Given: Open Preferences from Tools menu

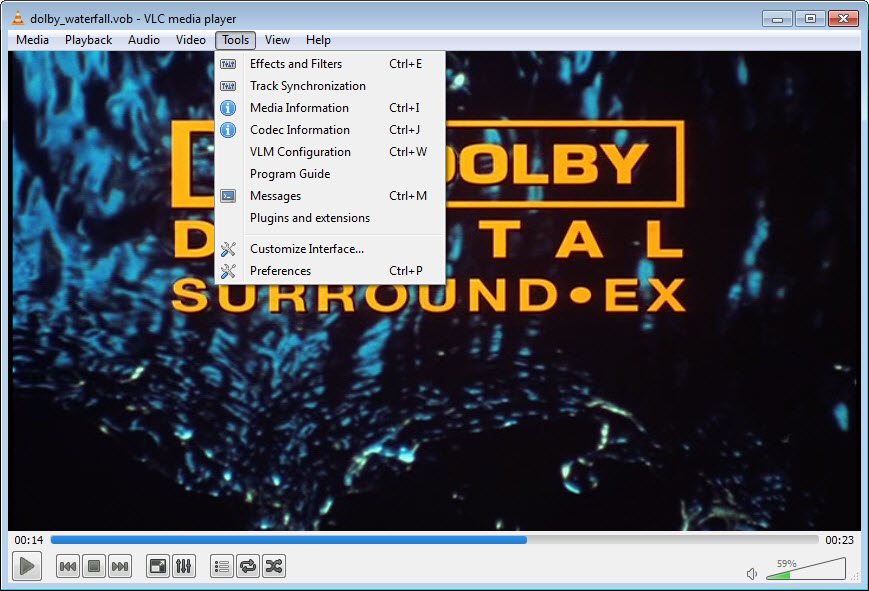Looking at the screenshot, I should pos(330,271).
